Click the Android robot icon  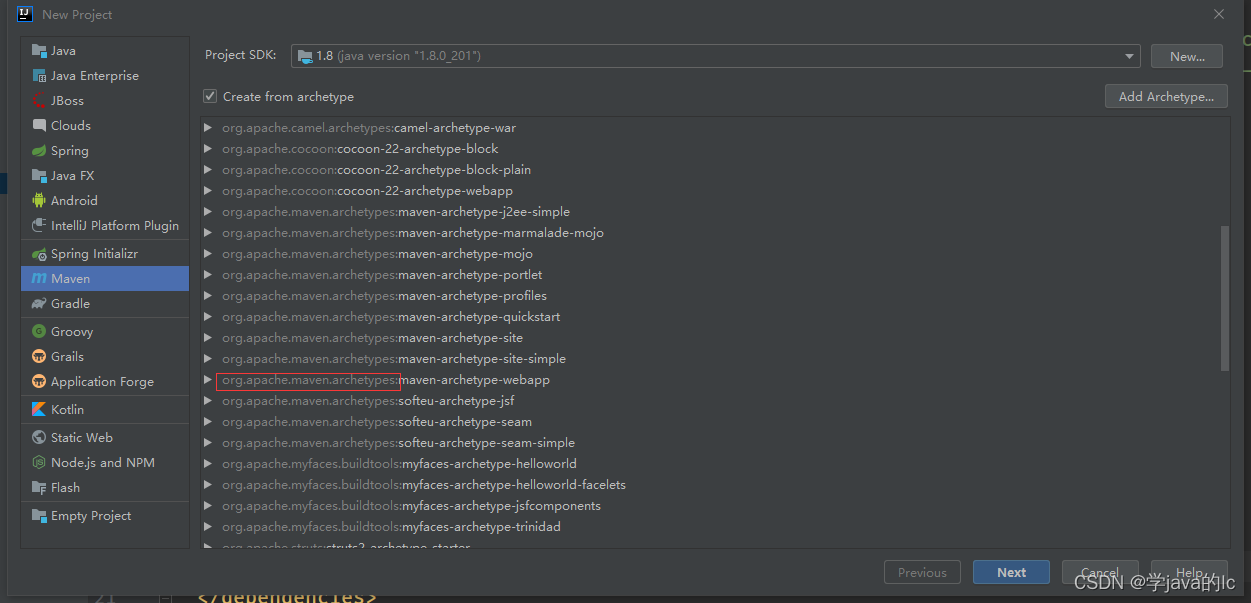39,201
